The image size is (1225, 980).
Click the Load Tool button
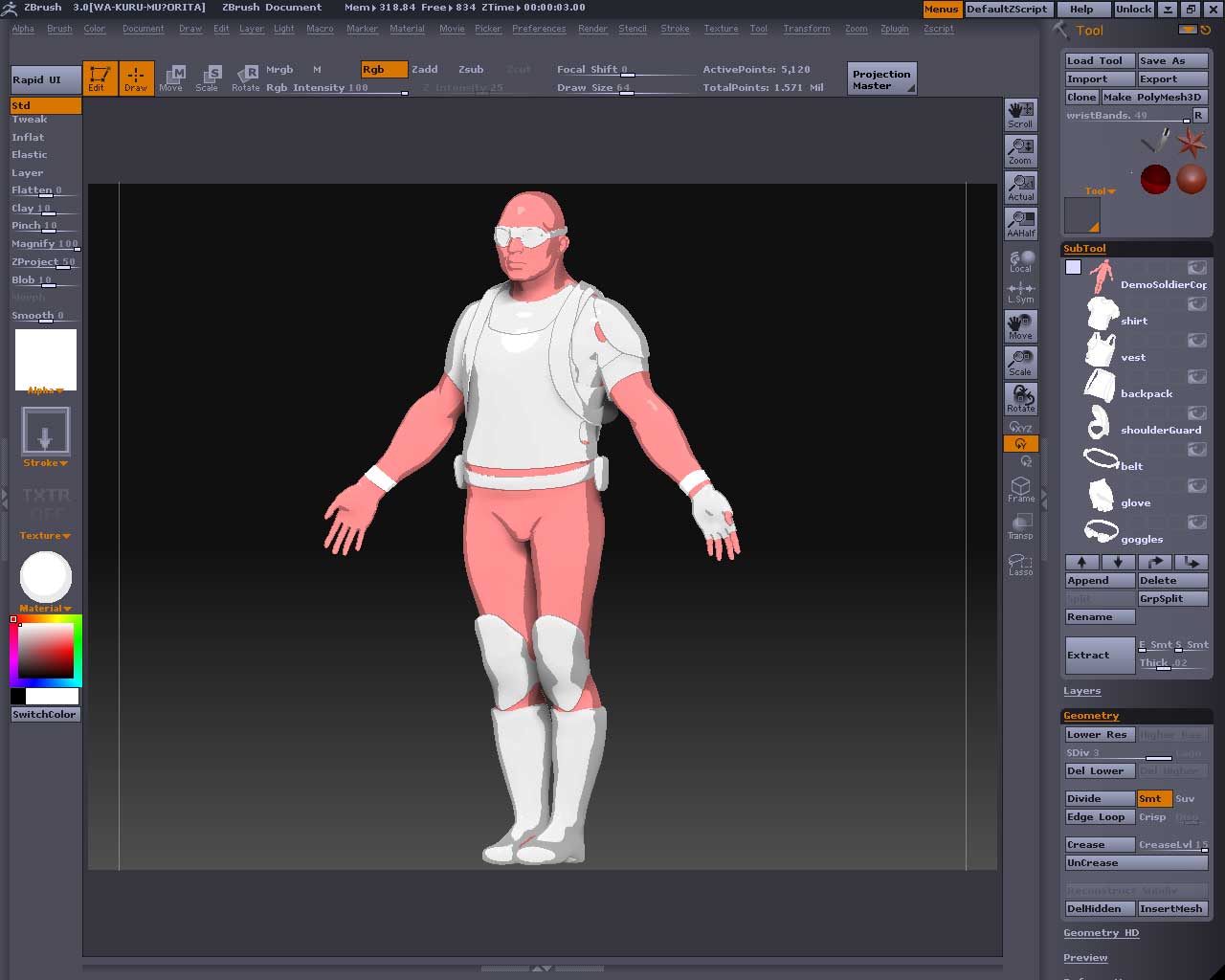(1100, 61)
